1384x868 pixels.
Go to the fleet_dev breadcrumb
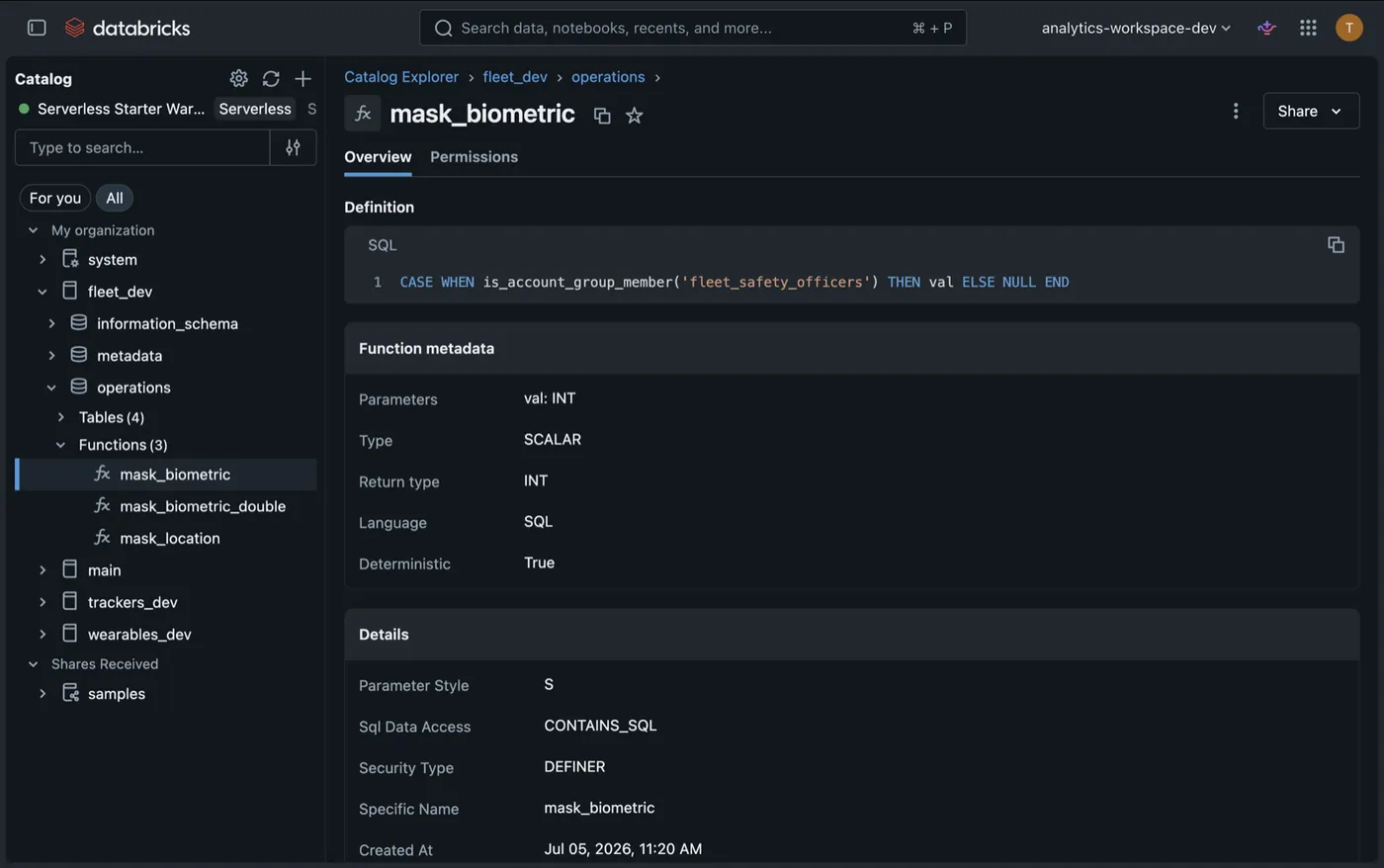[515, 77]
